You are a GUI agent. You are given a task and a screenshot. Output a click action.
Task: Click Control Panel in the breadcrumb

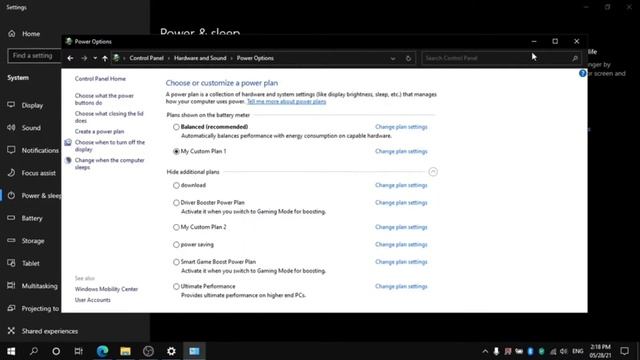pyautogui.click(x=146, y=58)
